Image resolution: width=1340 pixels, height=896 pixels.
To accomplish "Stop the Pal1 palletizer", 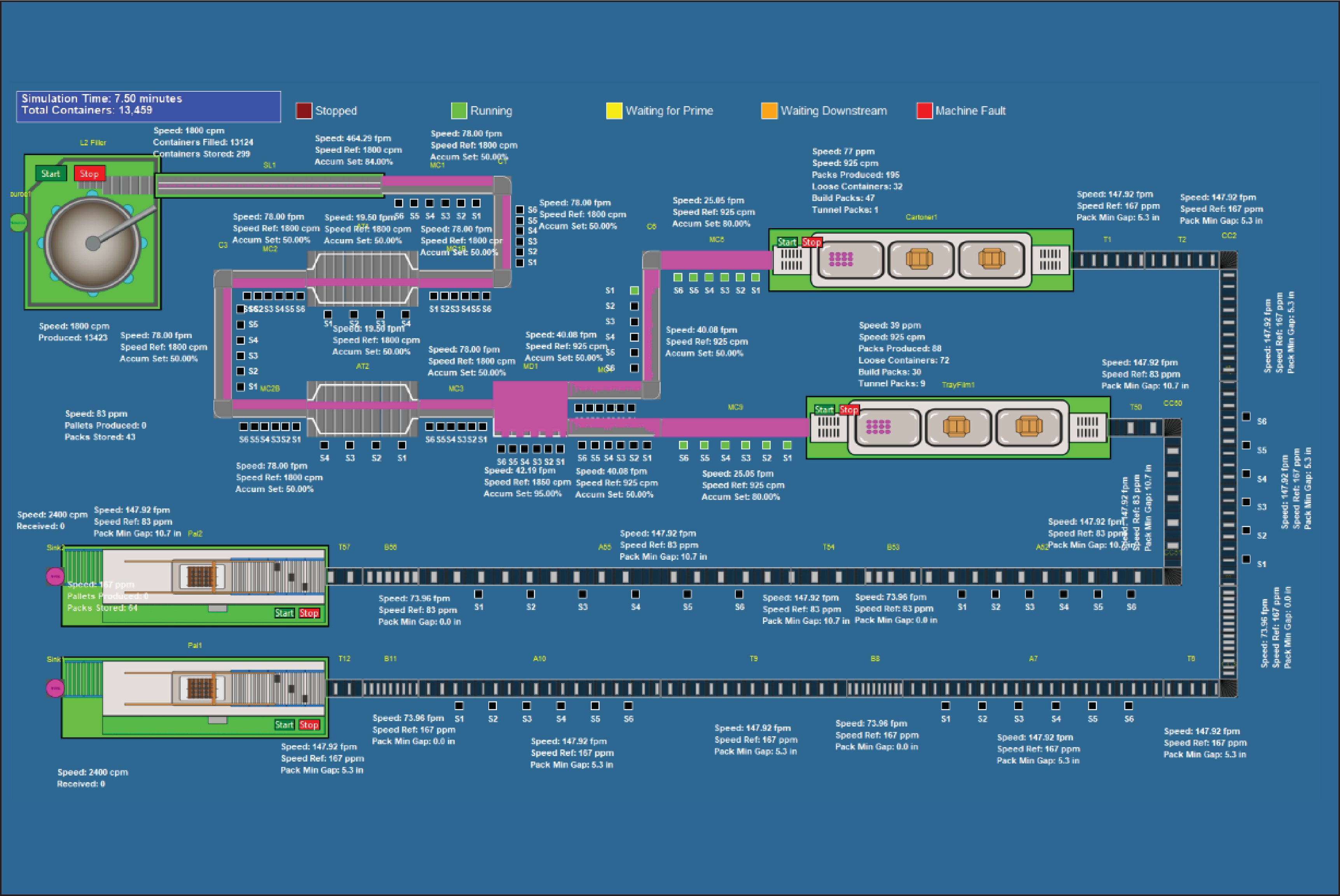I will click(x=309, y=725).
